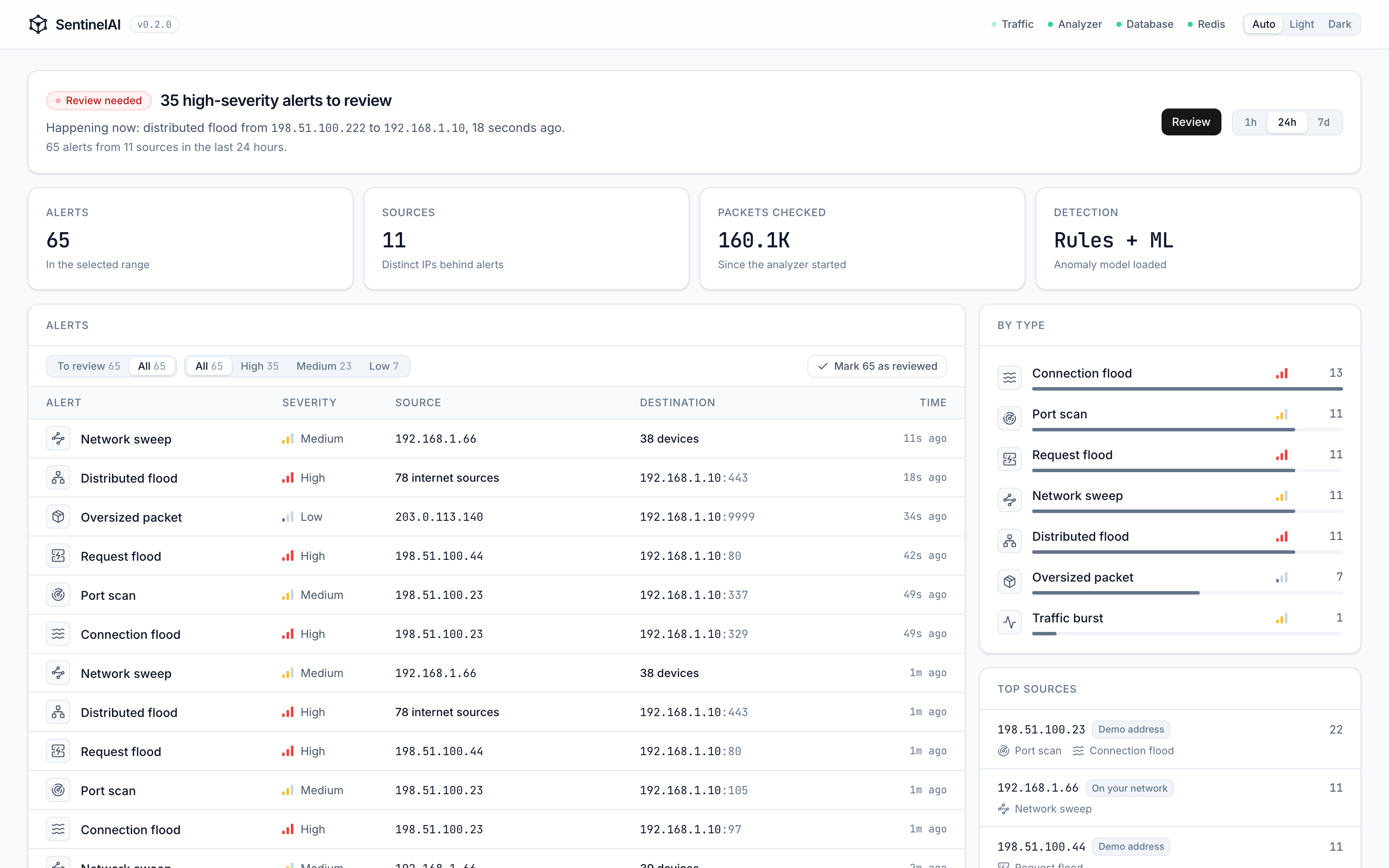
Task: Click the Packets Checked 160.1K card
Action: point(862,239)
